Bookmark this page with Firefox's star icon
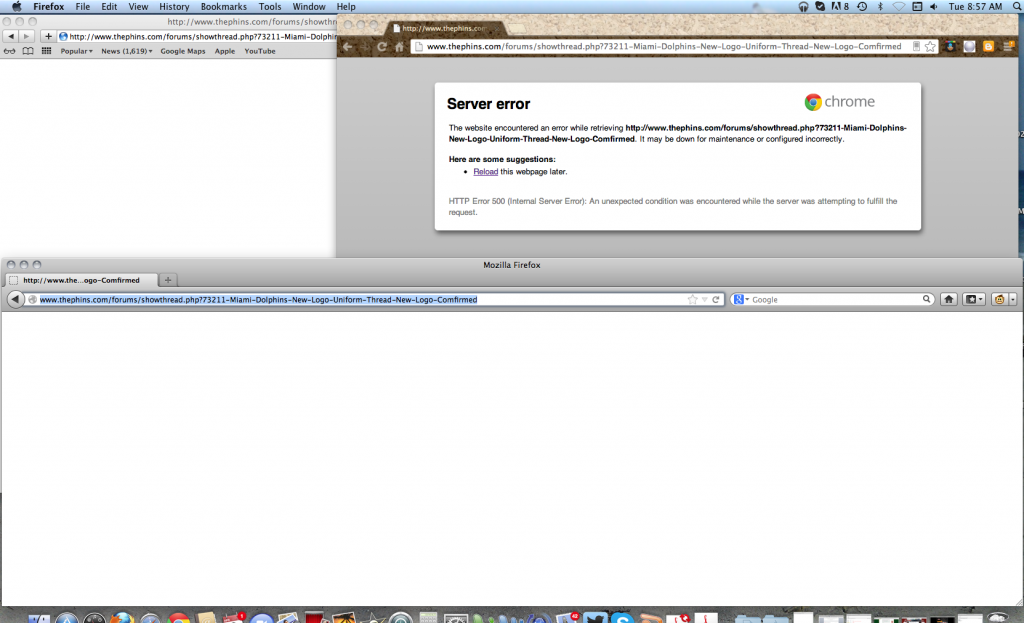 (692, 300)
